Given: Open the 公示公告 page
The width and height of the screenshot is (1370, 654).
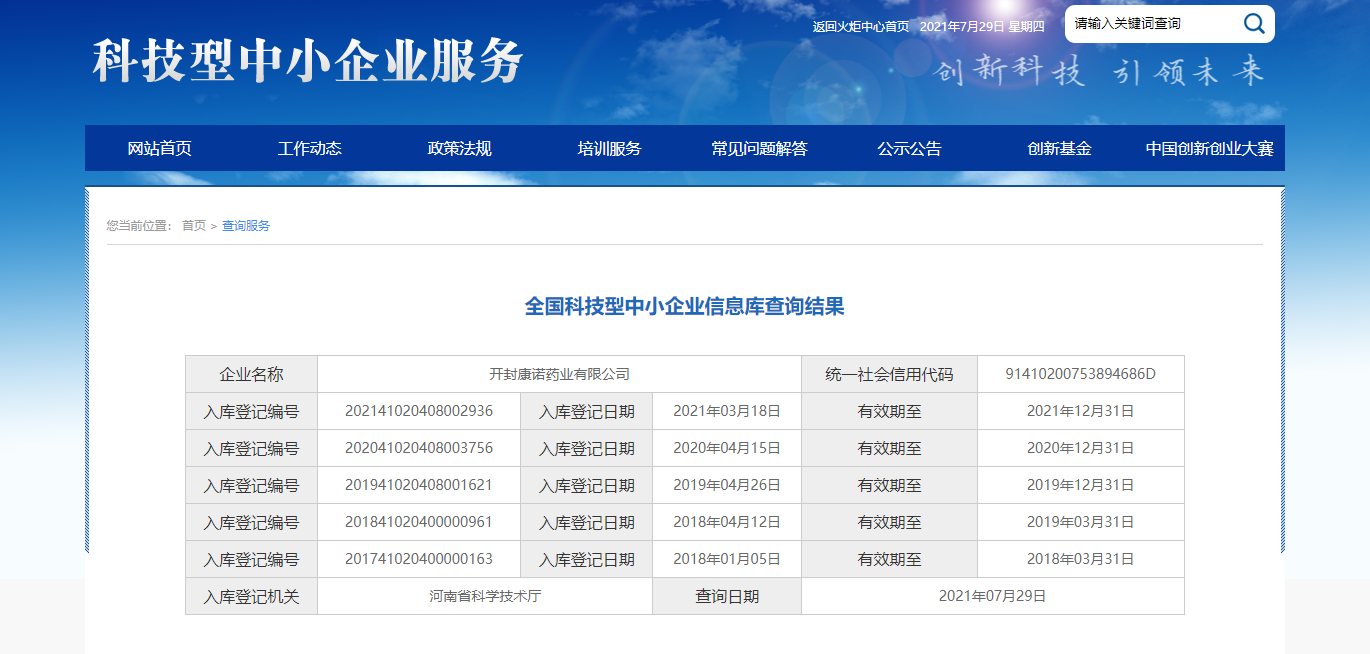Looking at the screenshot, I should tap(910, 149).
